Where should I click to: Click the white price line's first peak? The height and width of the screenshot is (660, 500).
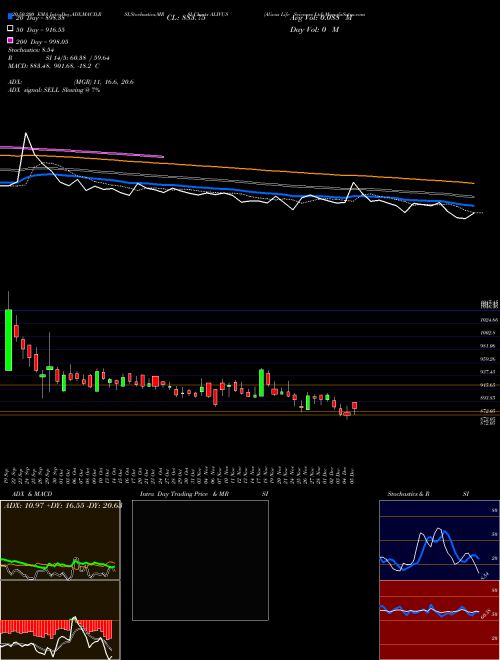(26, 133)
